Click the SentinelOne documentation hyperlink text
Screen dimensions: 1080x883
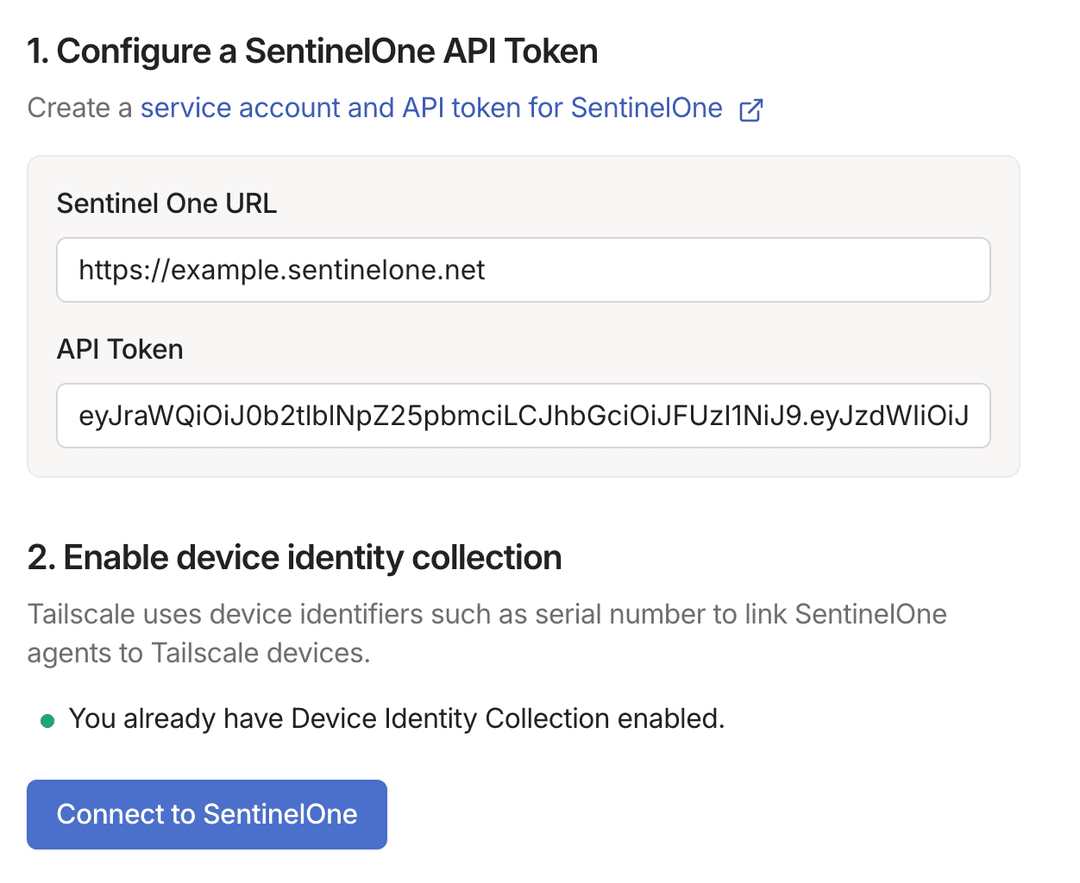pyautogui.click(x=430, y=108)
